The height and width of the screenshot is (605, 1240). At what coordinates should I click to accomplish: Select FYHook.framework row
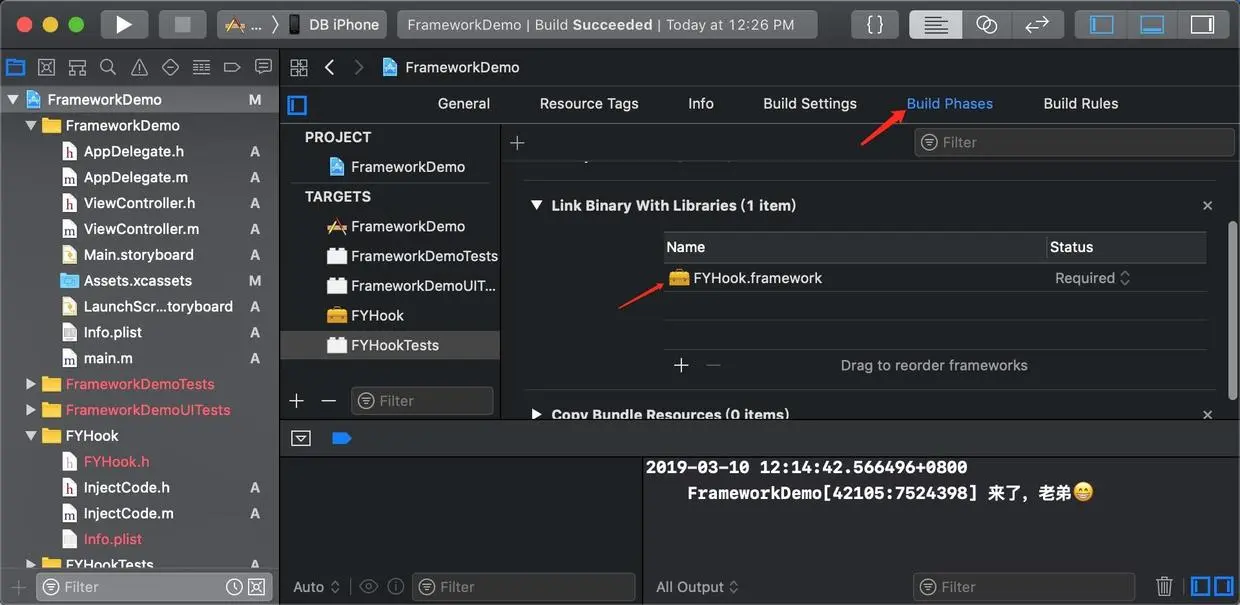pos(935,278)
